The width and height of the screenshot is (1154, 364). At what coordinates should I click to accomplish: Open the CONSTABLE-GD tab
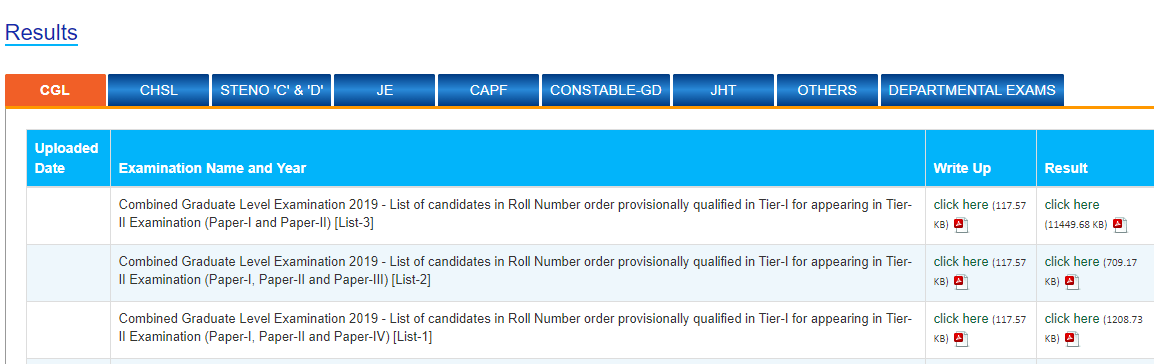click(606, 90)
